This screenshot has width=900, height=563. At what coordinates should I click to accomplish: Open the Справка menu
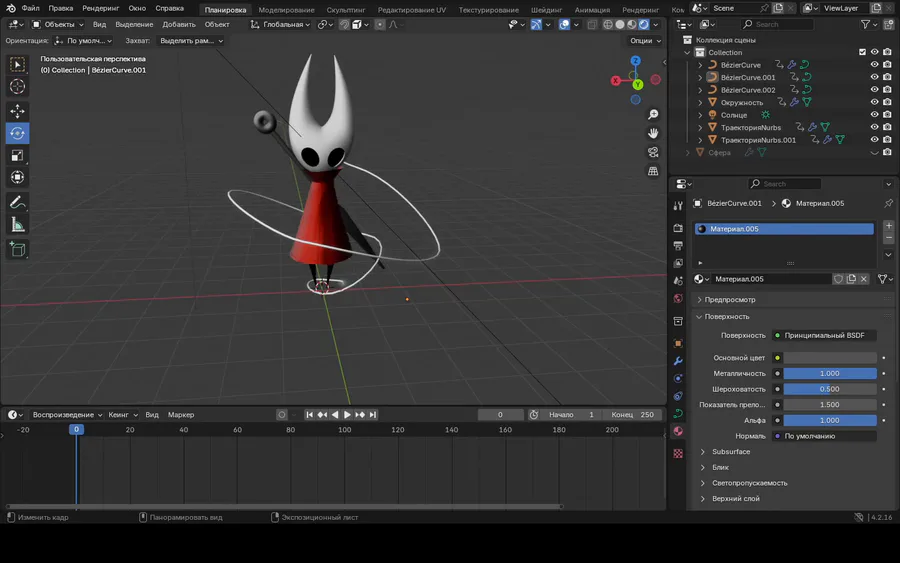tap(170, 8)
